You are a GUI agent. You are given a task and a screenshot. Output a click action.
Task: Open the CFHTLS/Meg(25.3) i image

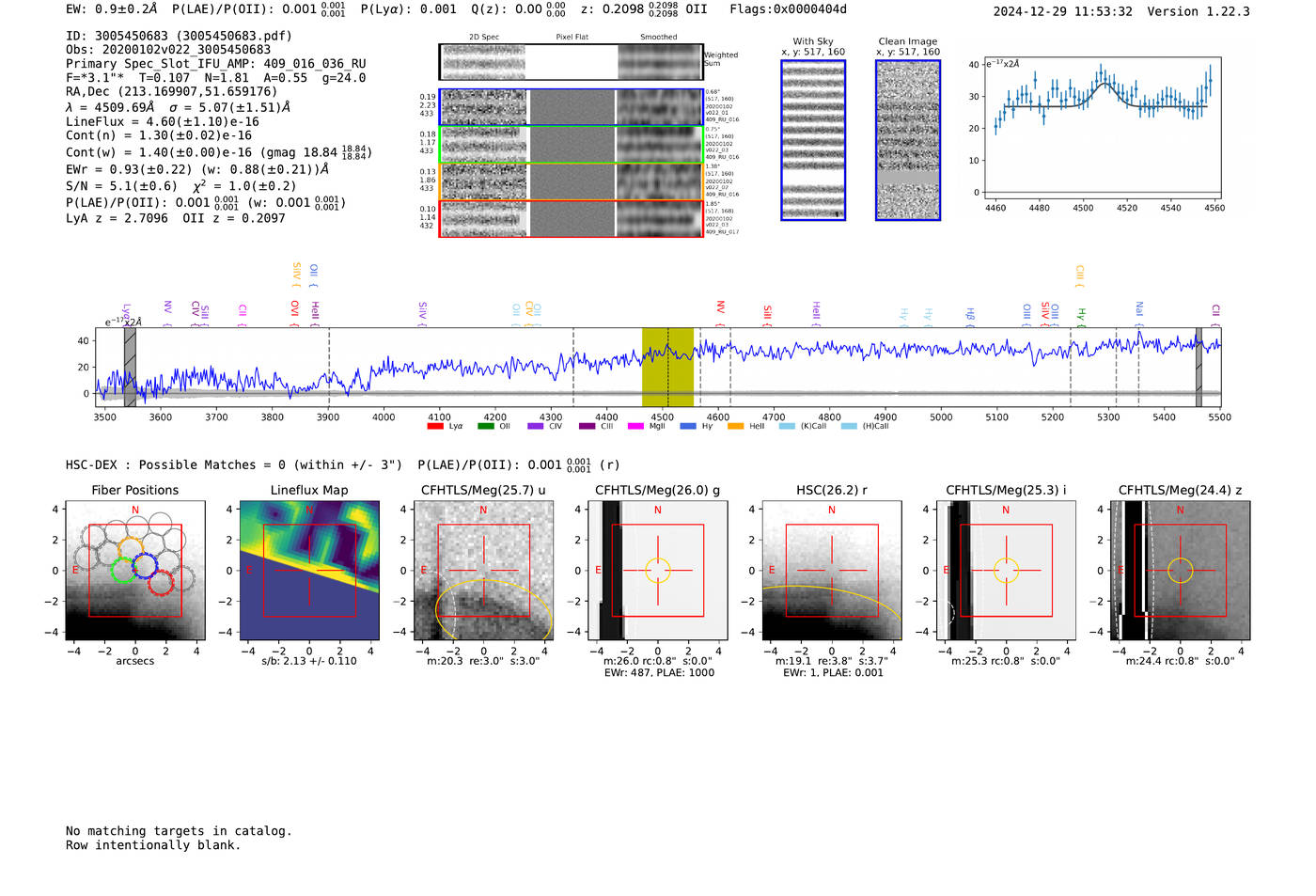1006,571
